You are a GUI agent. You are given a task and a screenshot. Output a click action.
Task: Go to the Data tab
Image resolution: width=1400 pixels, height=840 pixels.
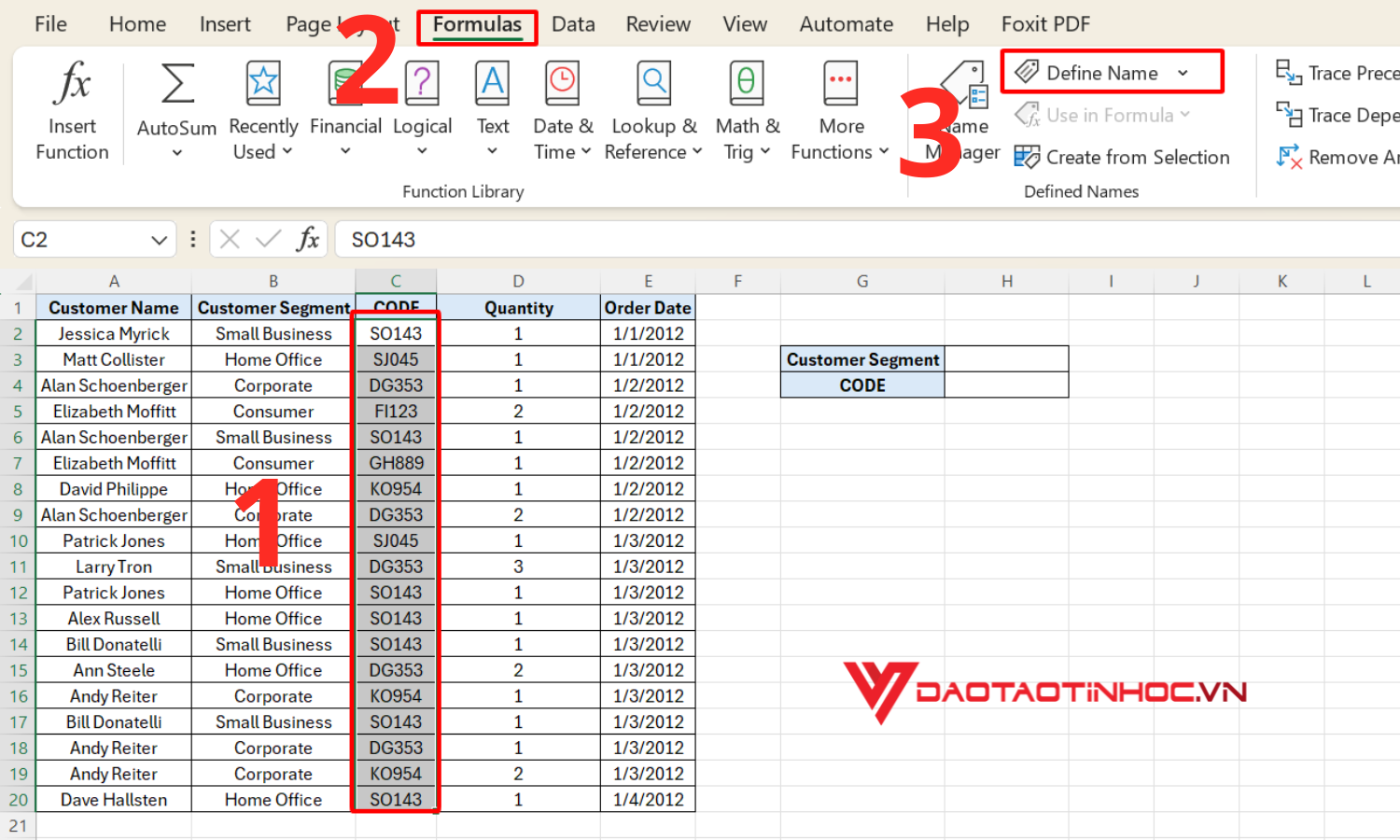[573, 24]
